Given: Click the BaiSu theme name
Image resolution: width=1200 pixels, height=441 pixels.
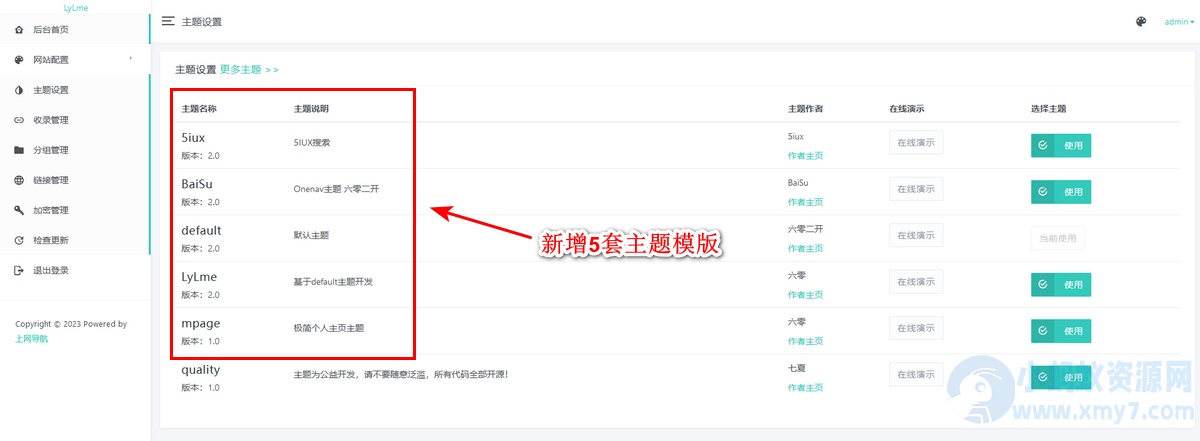Looking at the screenshot, I should (197, 184).
